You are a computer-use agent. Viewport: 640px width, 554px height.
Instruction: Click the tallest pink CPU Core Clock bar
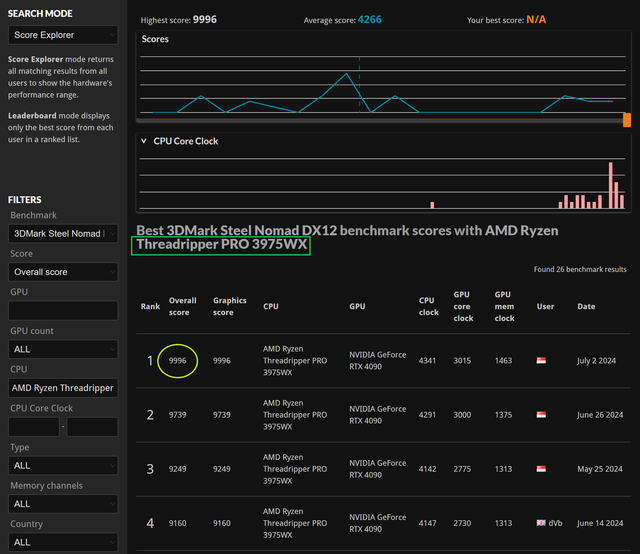coord(611,185)
